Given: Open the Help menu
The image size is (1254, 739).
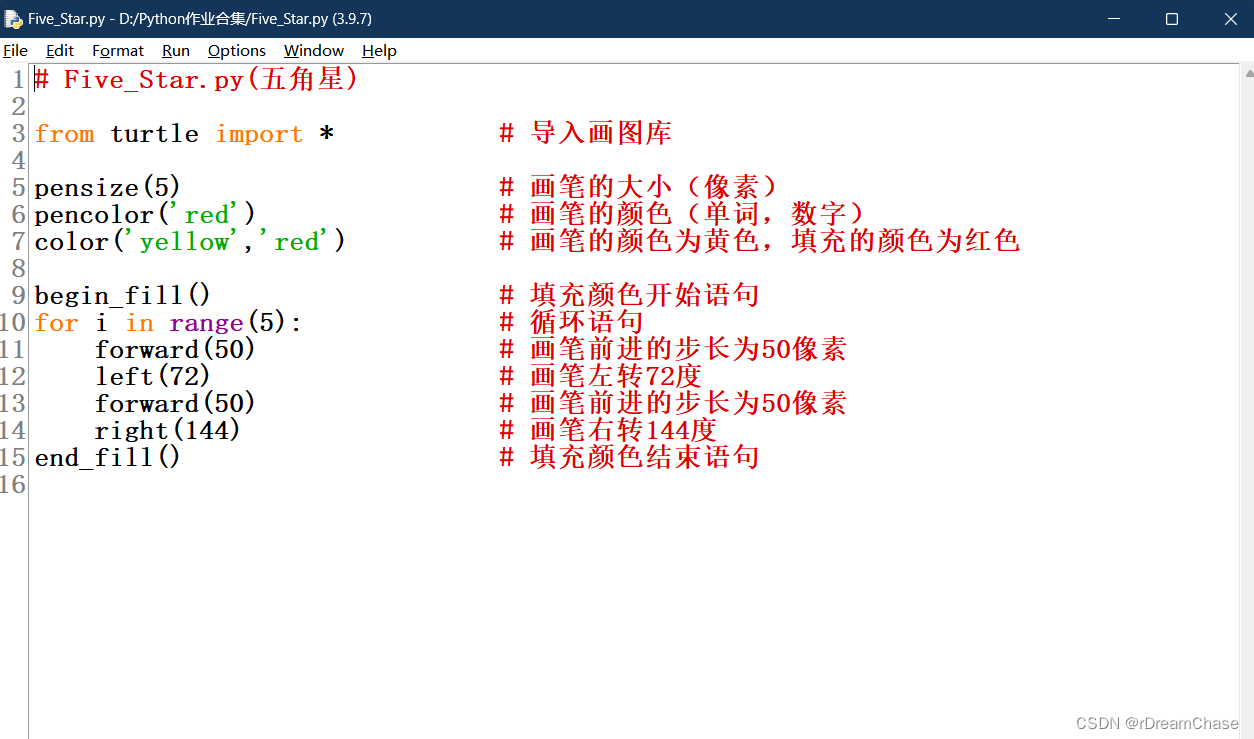Looking at the screenshot, I should [379, 50].
